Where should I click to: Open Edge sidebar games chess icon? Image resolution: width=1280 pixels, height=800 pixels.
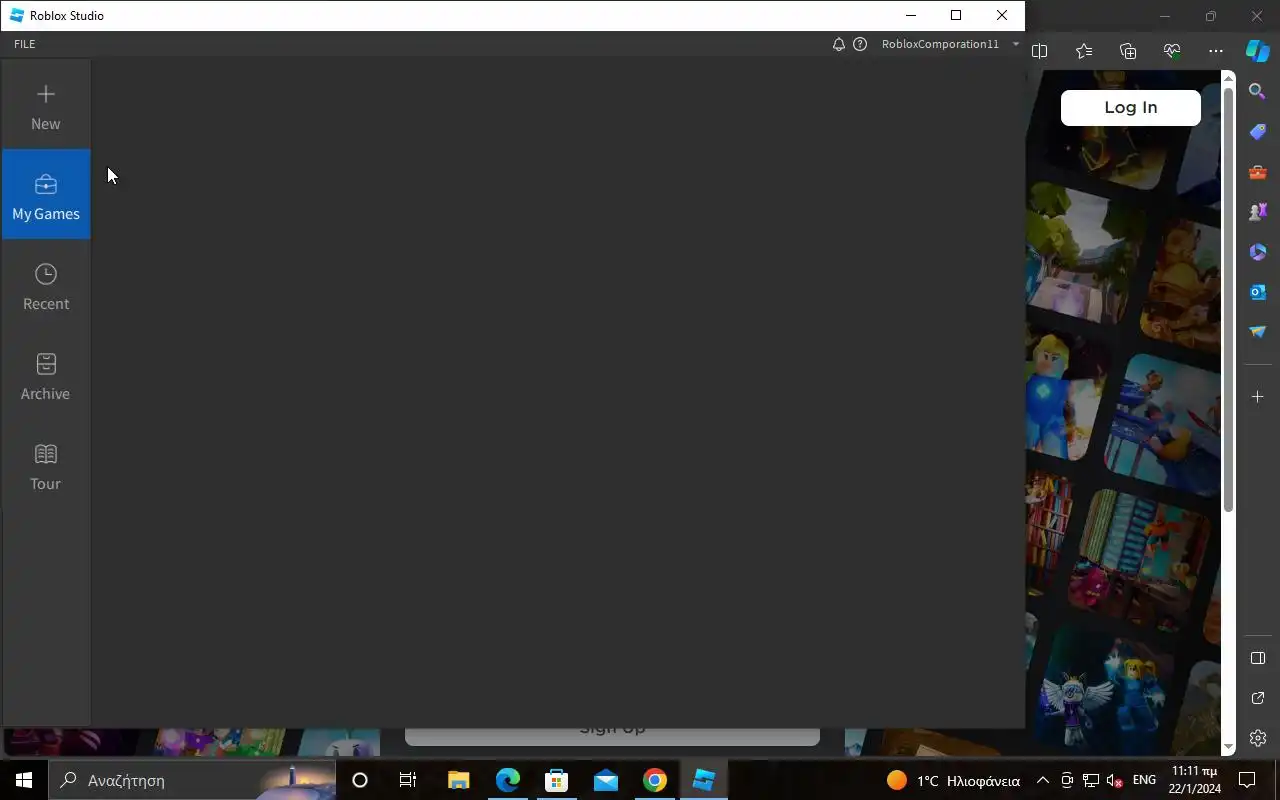point(1258,212)
